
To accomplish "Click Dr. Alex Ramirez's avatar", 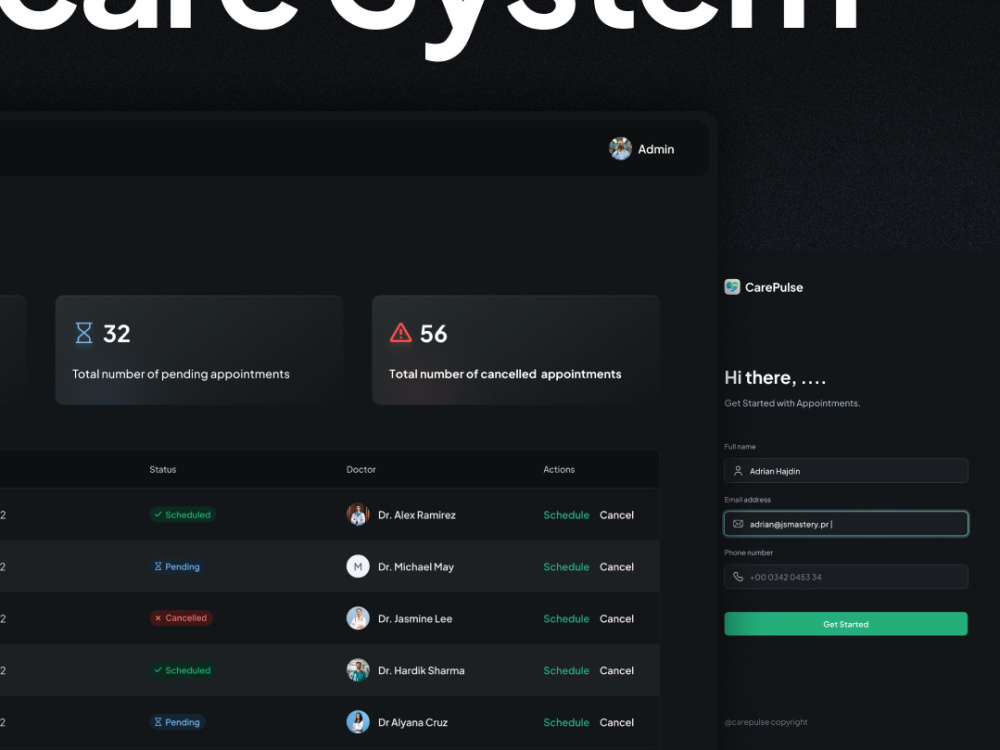I will point(358,515).
